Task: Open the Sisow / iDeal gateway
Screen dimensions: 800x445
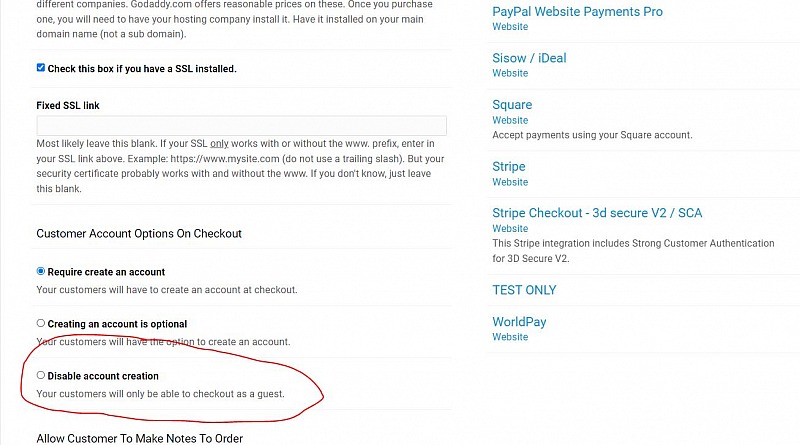Action: pyautogui.click(x=529, y=58)
